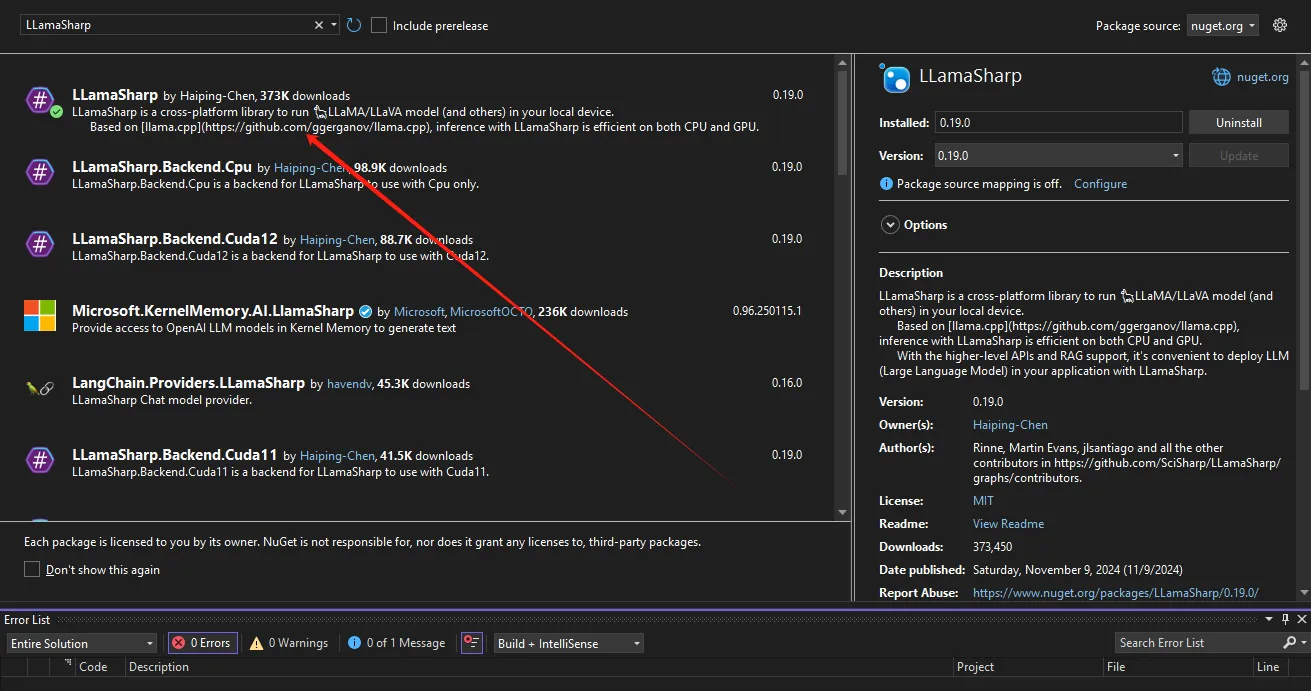Select the LLamaSharp package icon
The image size is (1311, 691).
[40, 100]
